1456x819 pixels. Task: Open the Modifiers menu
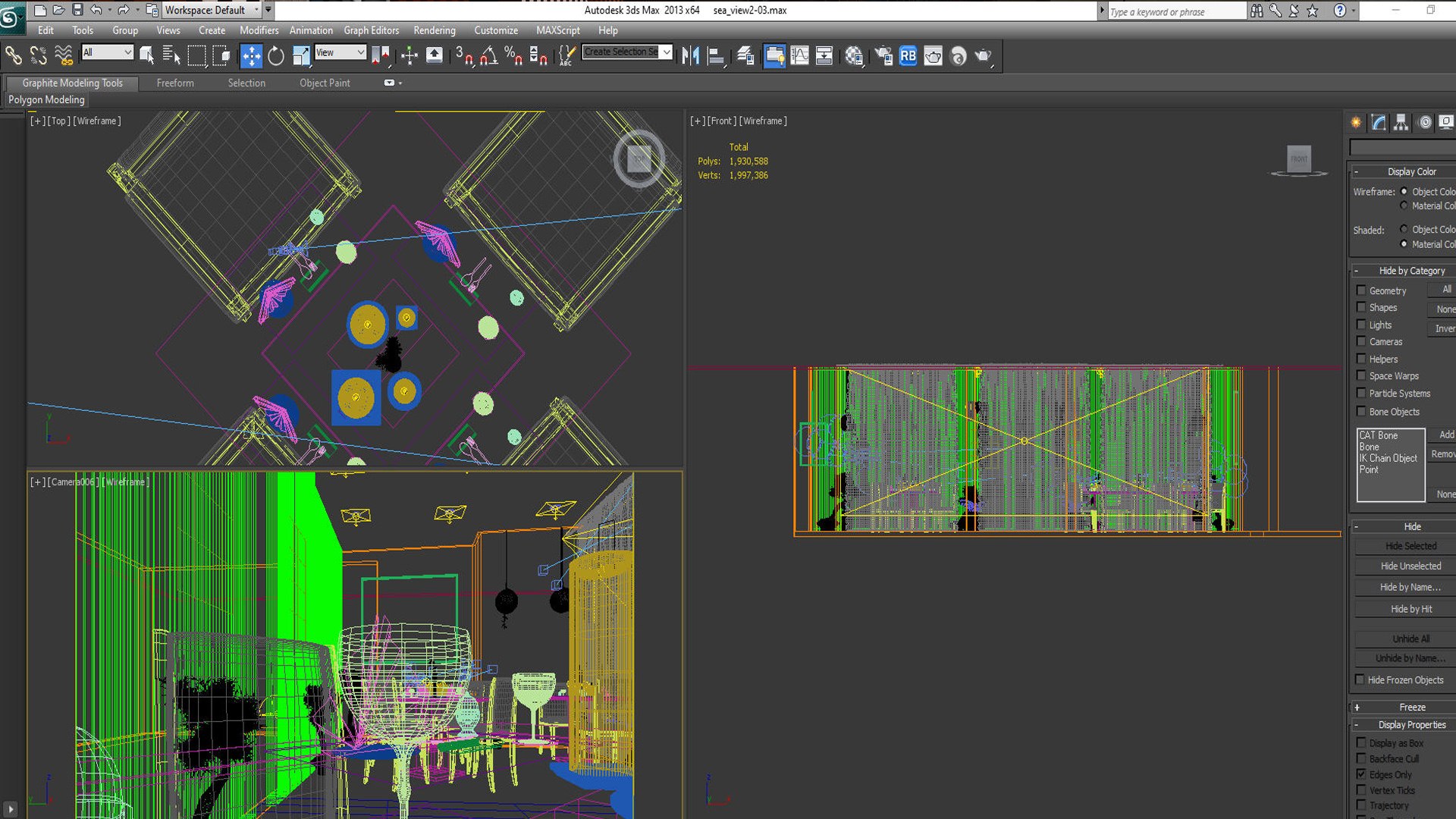[x=259, y=30]
